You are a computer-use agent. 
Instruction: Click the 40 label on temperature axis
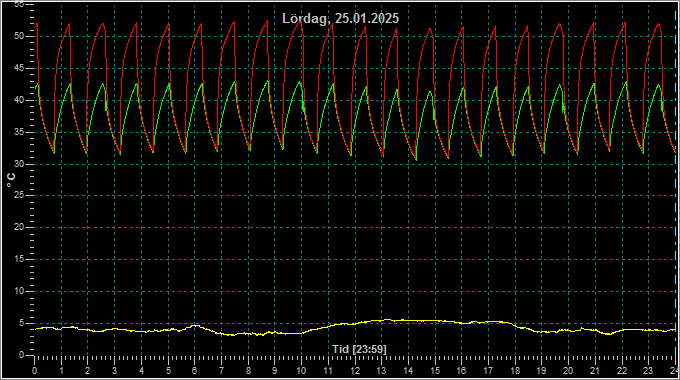tap(19, 100)
